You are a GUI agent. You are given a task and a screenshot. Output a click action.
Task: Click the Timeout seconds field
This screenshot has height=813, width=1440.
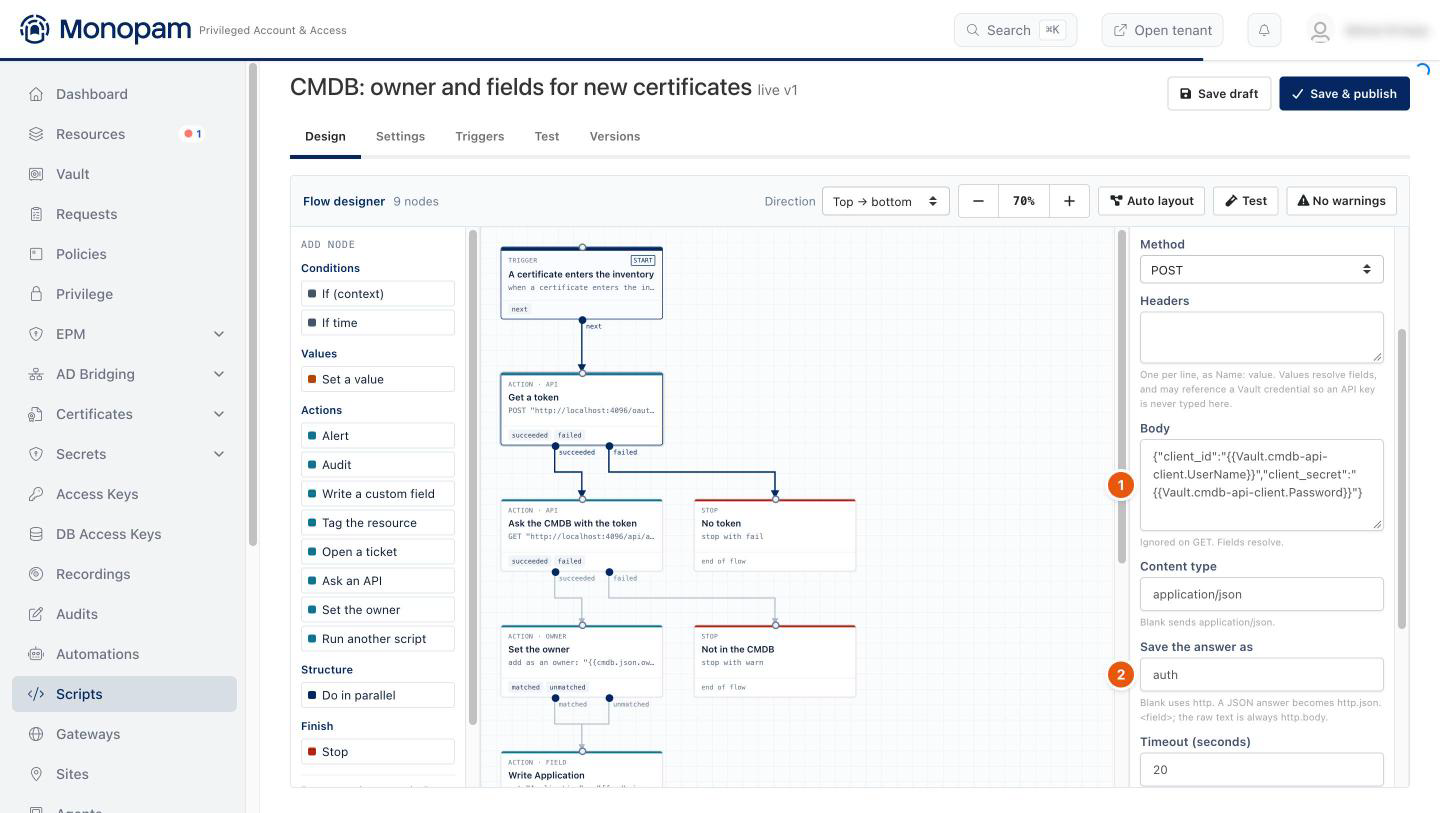pos(1261,770)
